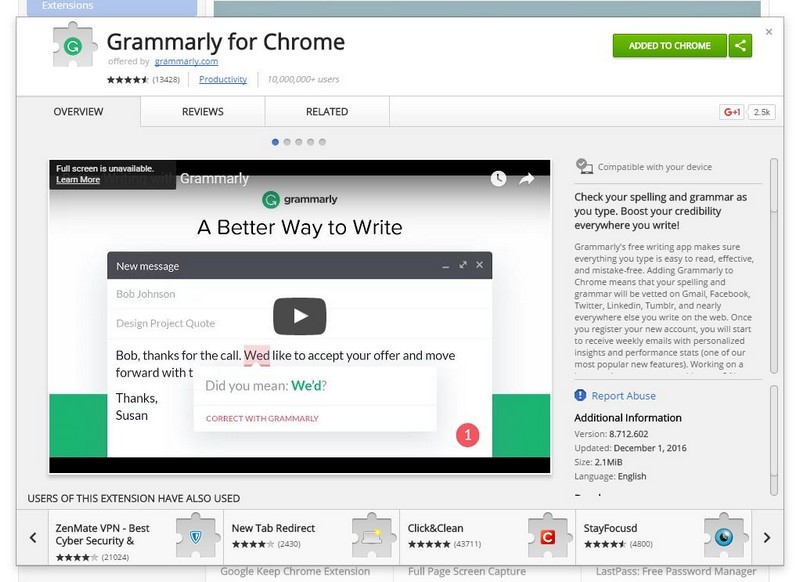The image size is (800, 582).
Task: Click the Click&Clean red C icon
Action: [548, 537]
